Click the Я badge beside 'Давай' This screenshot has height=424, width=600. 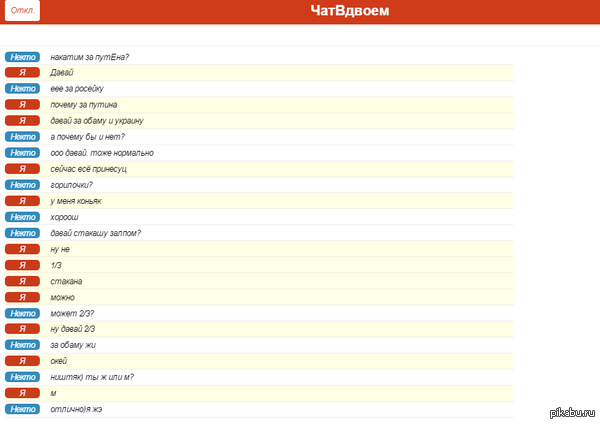[22, 73]
